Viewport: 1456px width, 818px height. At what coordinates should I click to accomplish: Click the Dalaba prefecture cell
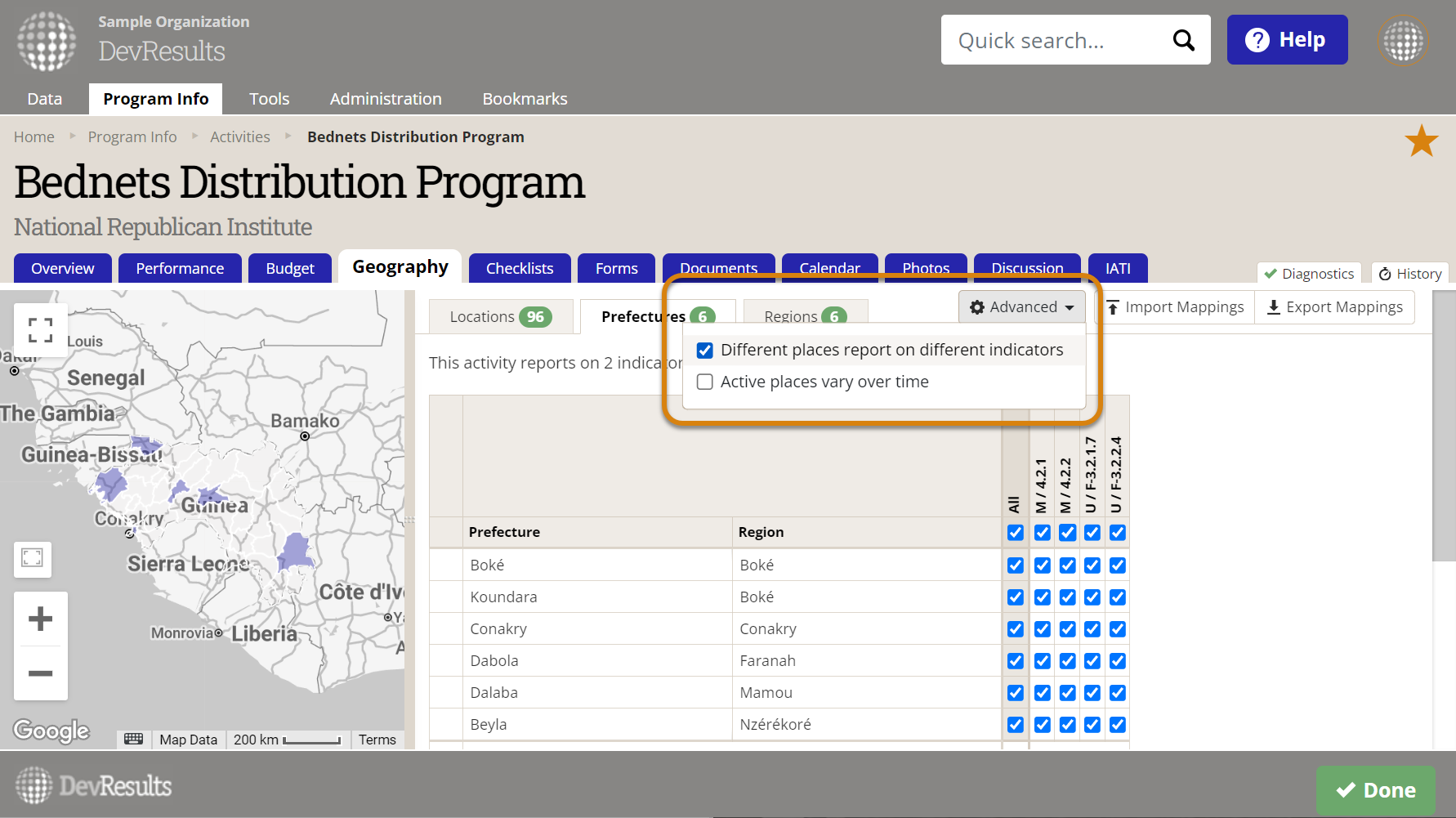pyautogui.click(x=597, y=693)
